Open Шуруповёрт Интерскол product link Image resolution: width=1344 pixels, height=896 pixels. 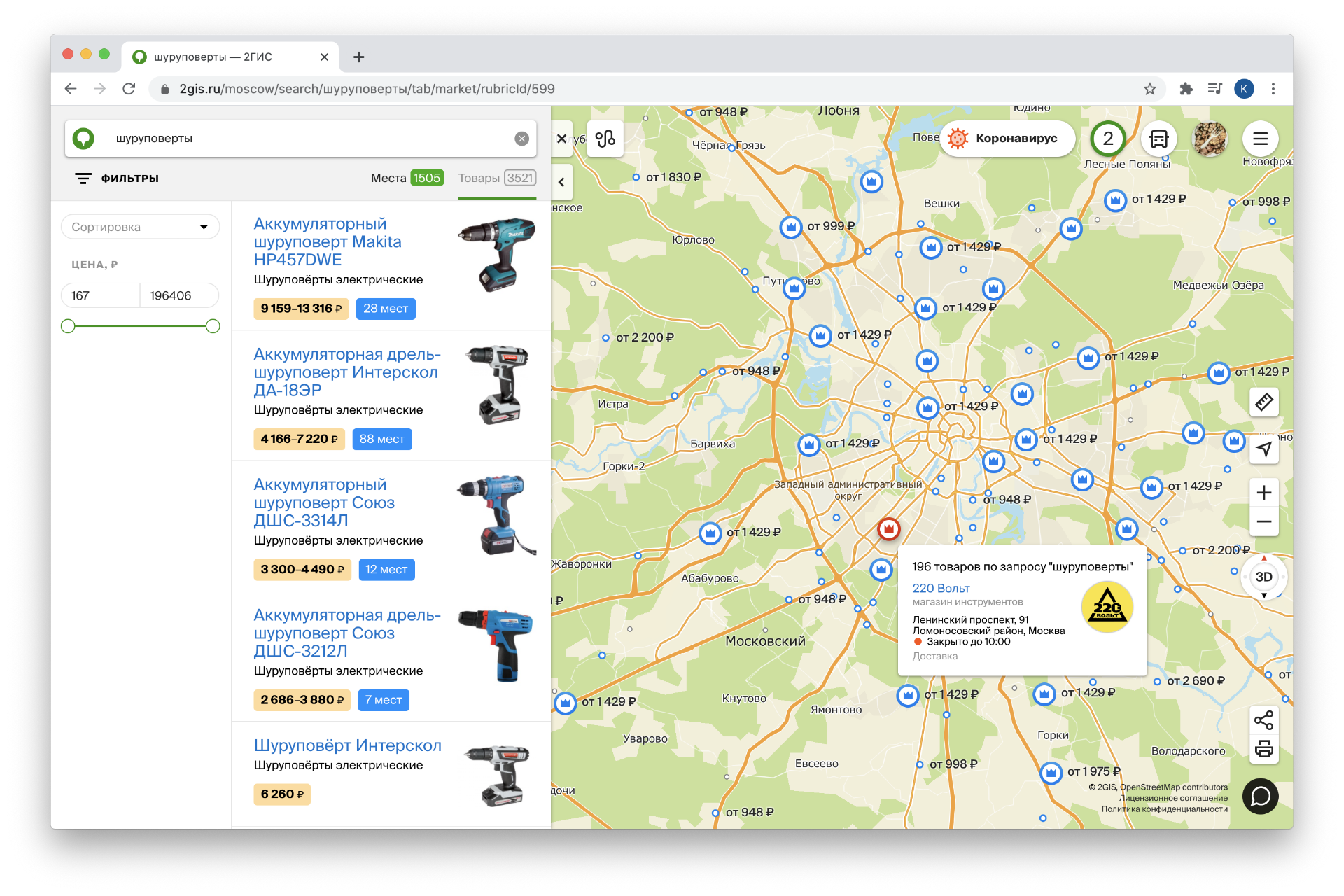tap(347, 745)
